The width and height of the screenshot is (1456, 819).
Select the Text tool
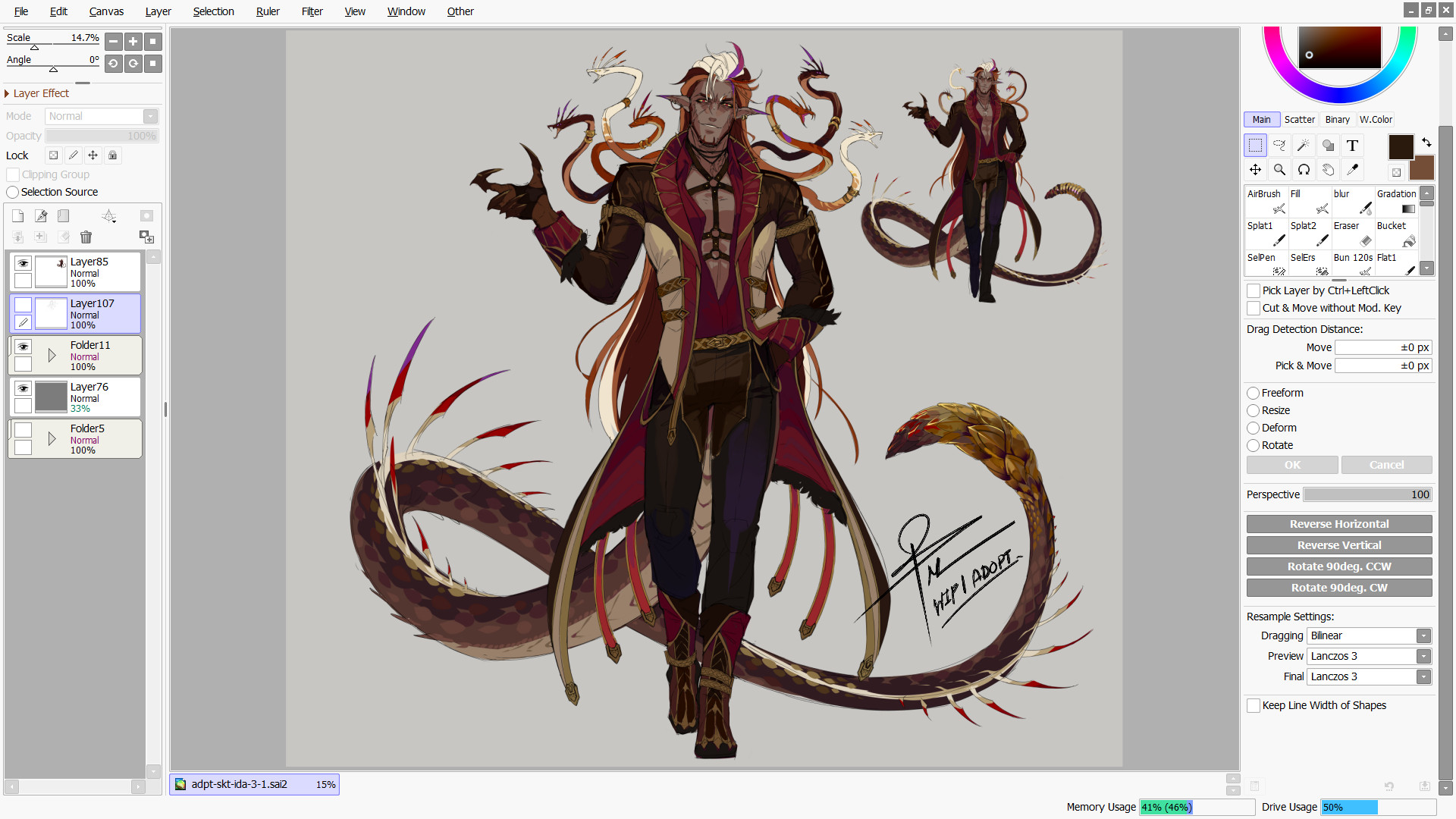1352,146
